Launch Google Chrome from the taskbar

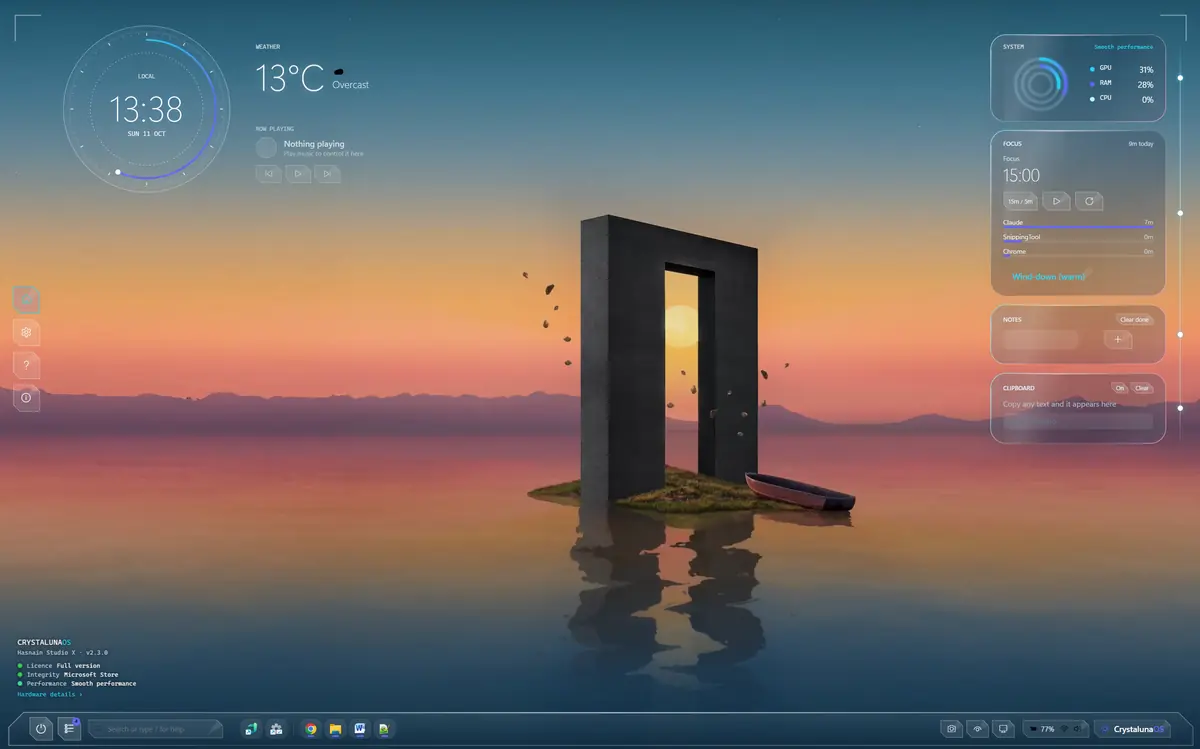pos(311,729)
